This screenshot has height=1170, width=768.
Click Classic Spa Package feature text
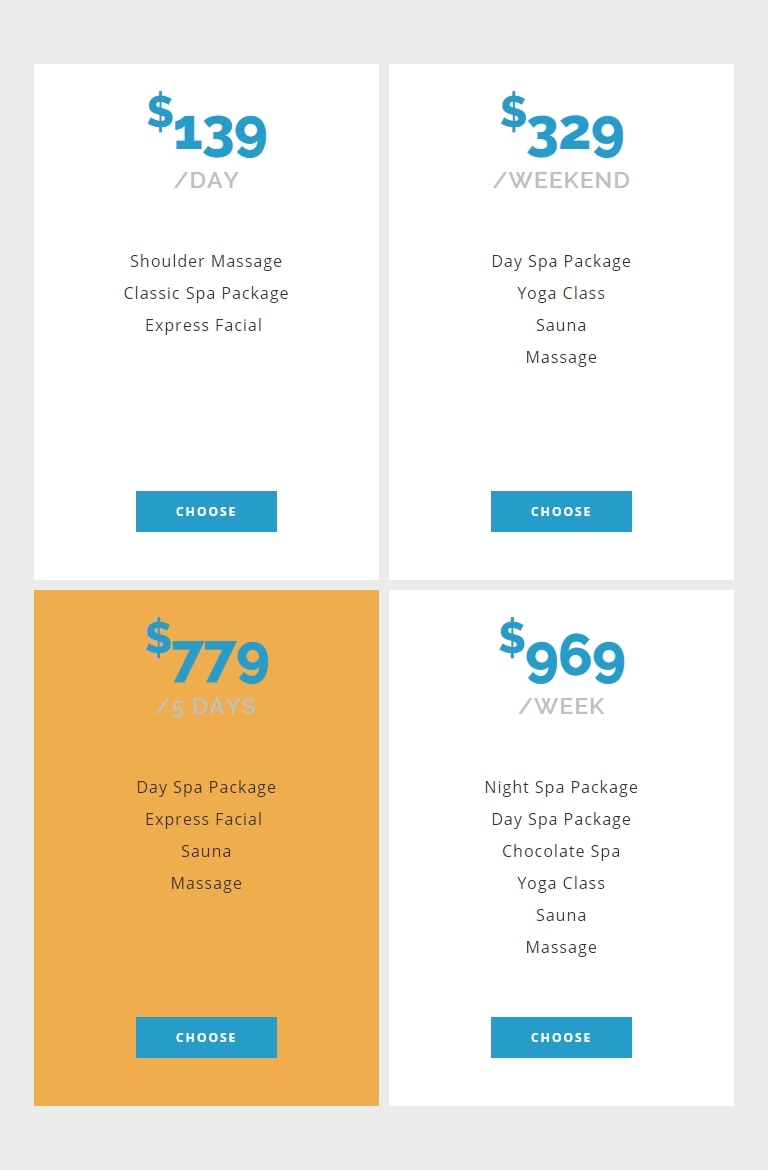click(x=206, y=293)
